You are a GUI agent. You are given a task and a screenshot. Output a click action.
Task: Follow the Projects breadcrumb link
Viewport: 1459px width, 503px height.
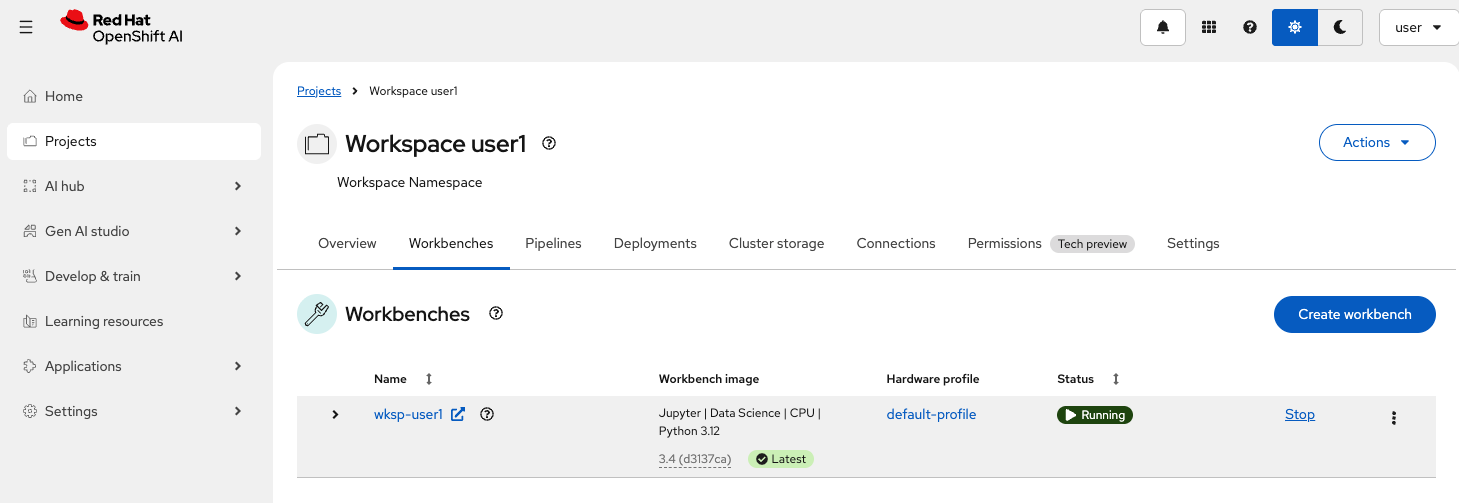319,91
